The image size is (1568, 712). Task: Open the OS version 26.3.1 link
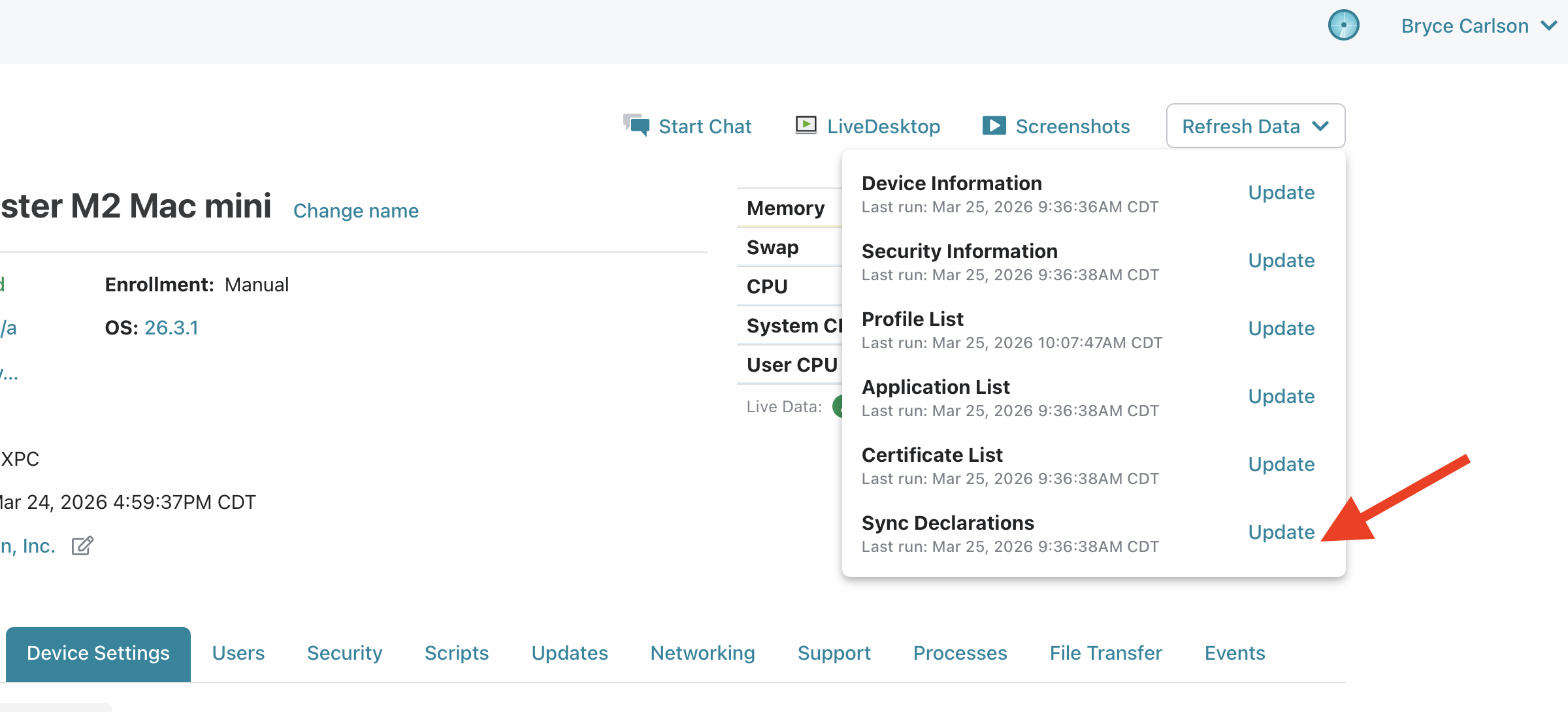[x=171, y=327]
